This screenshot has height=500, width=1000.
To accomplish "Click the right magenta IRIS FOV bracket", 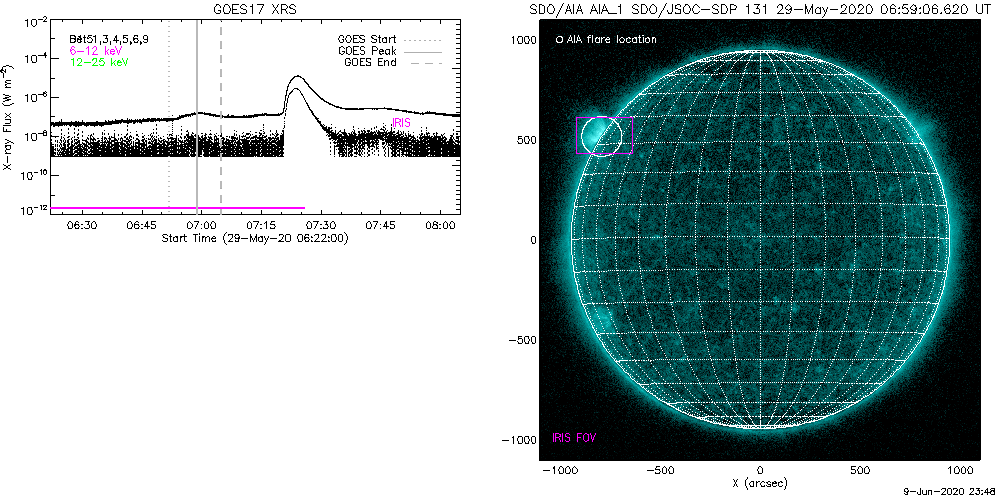I will click(633, 135).
